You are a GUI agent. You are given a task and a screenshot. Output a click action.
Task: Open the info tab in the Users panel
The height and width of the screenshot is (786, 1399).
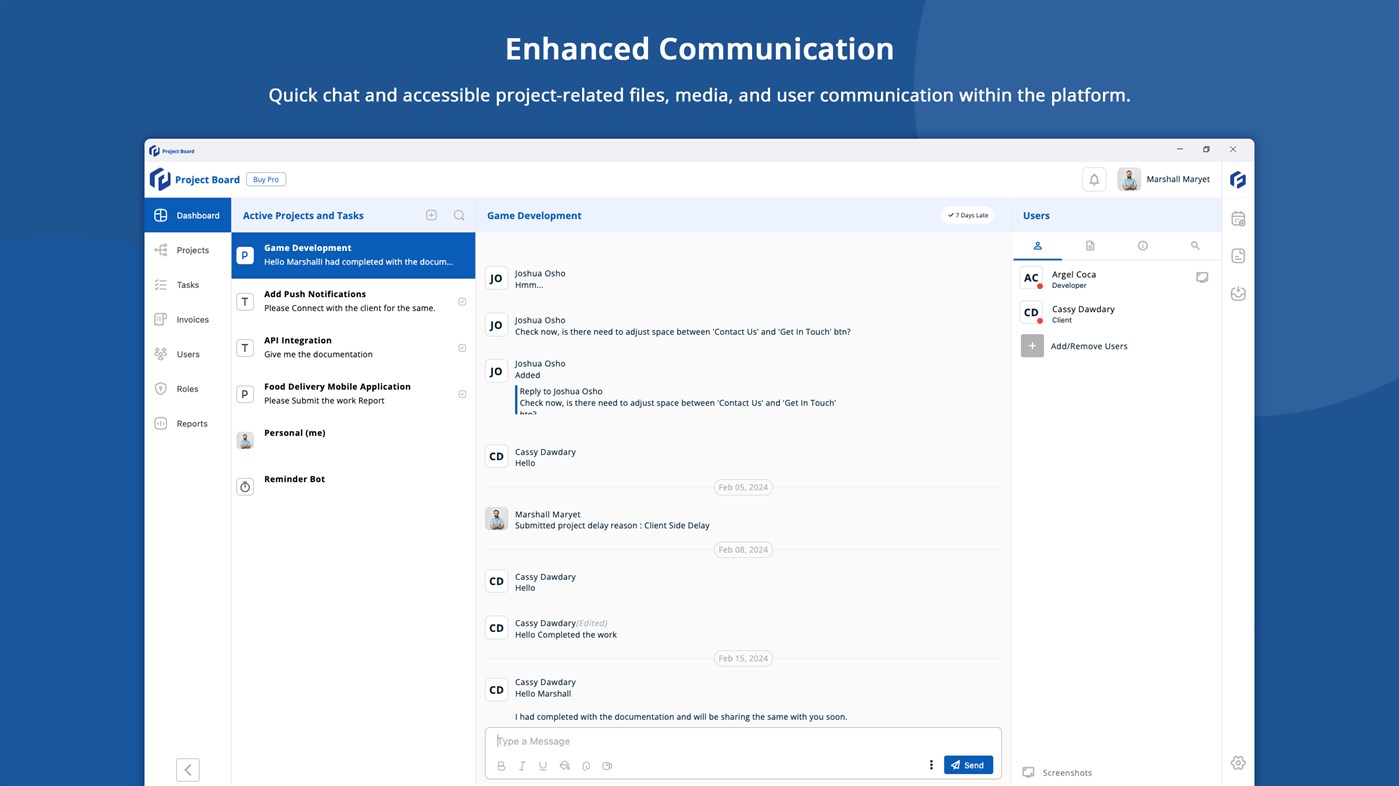[x=1142, y=245]
